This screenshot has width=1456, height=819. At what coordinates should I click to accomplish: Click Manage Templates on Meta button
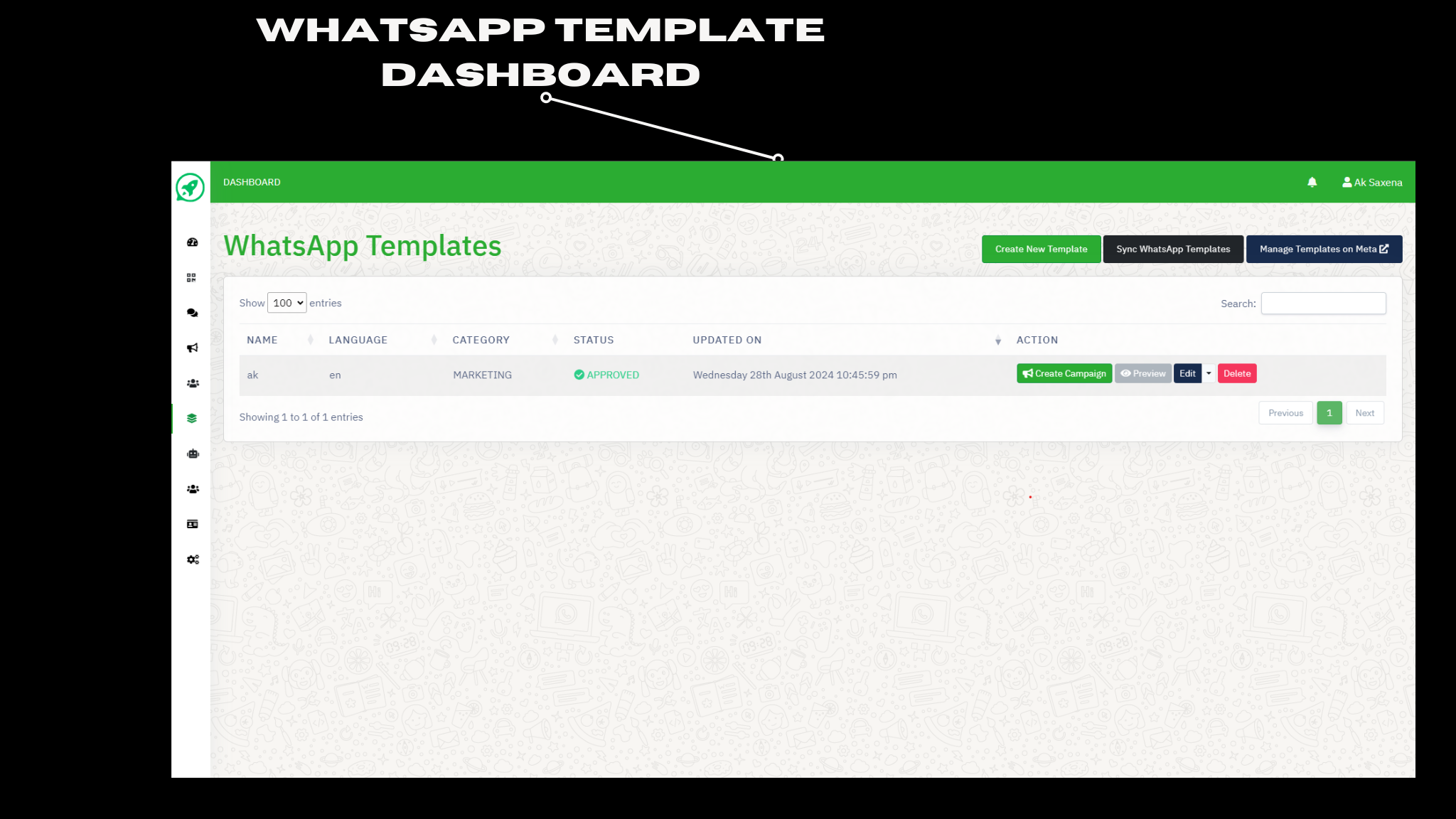pyautogui.click(x=1324, y=249)
